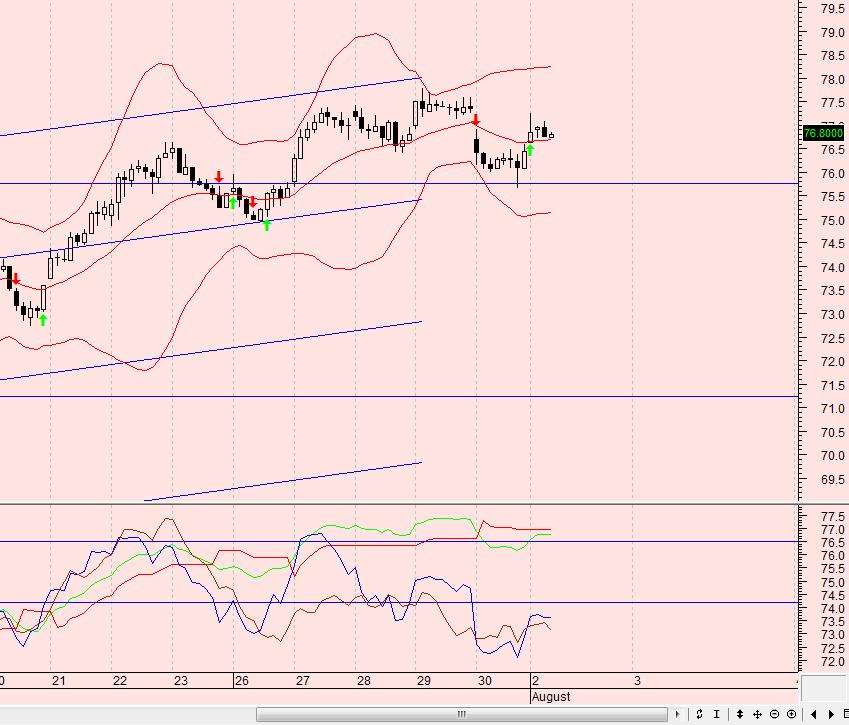This screenshot has width=849, height=725.
Task: Click the horizontal scrollbar's right arrow
Action: tap(678, 714)
